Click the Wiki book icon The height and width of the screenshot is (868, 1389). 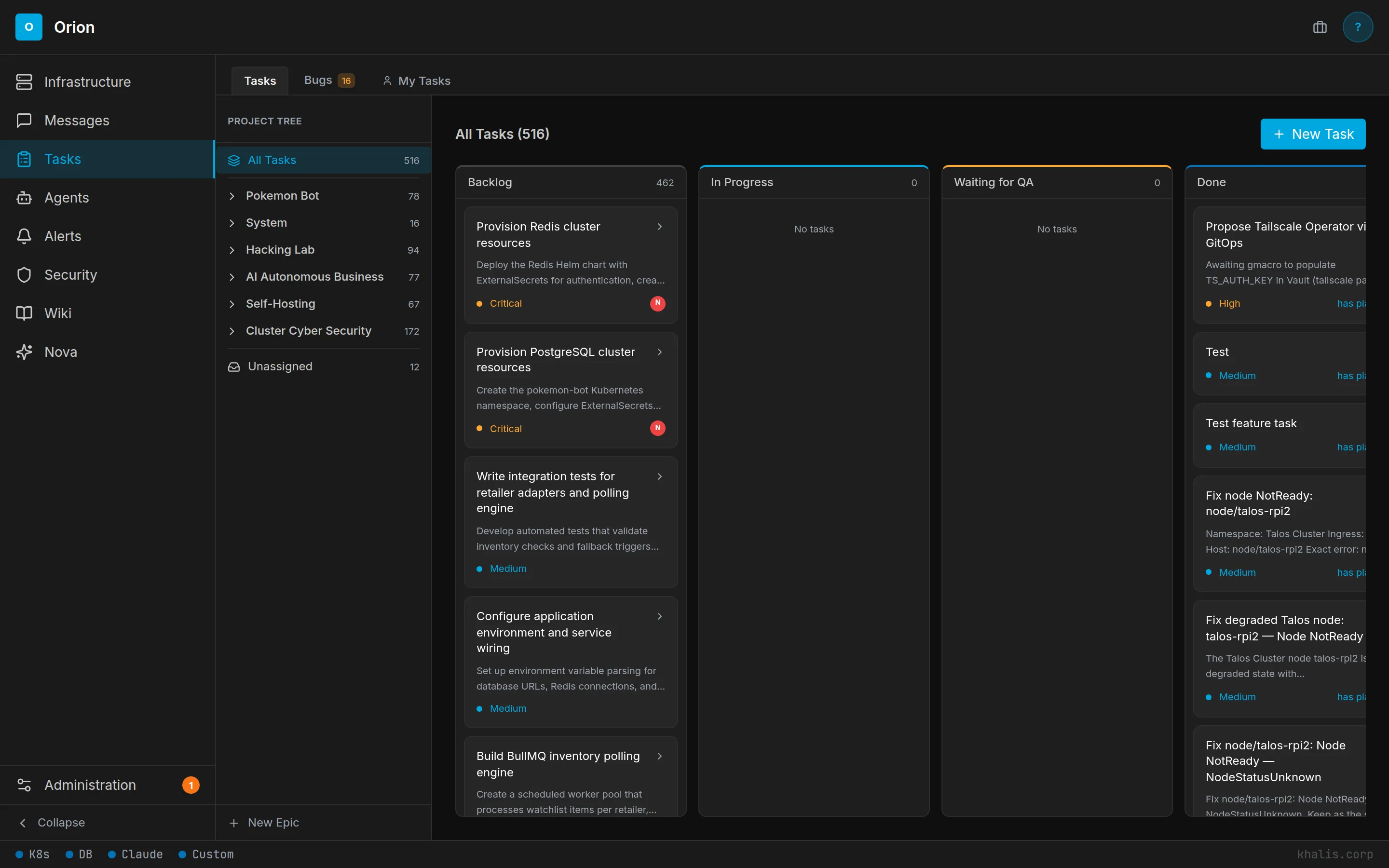pos(24,313)
